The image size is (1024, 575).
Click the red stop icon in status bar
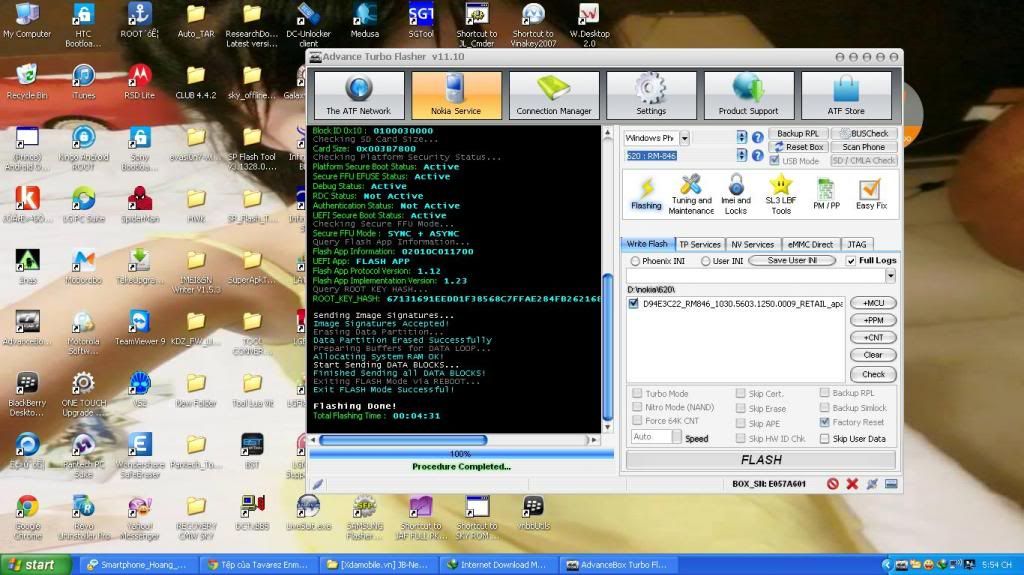[x=833, y=484]
